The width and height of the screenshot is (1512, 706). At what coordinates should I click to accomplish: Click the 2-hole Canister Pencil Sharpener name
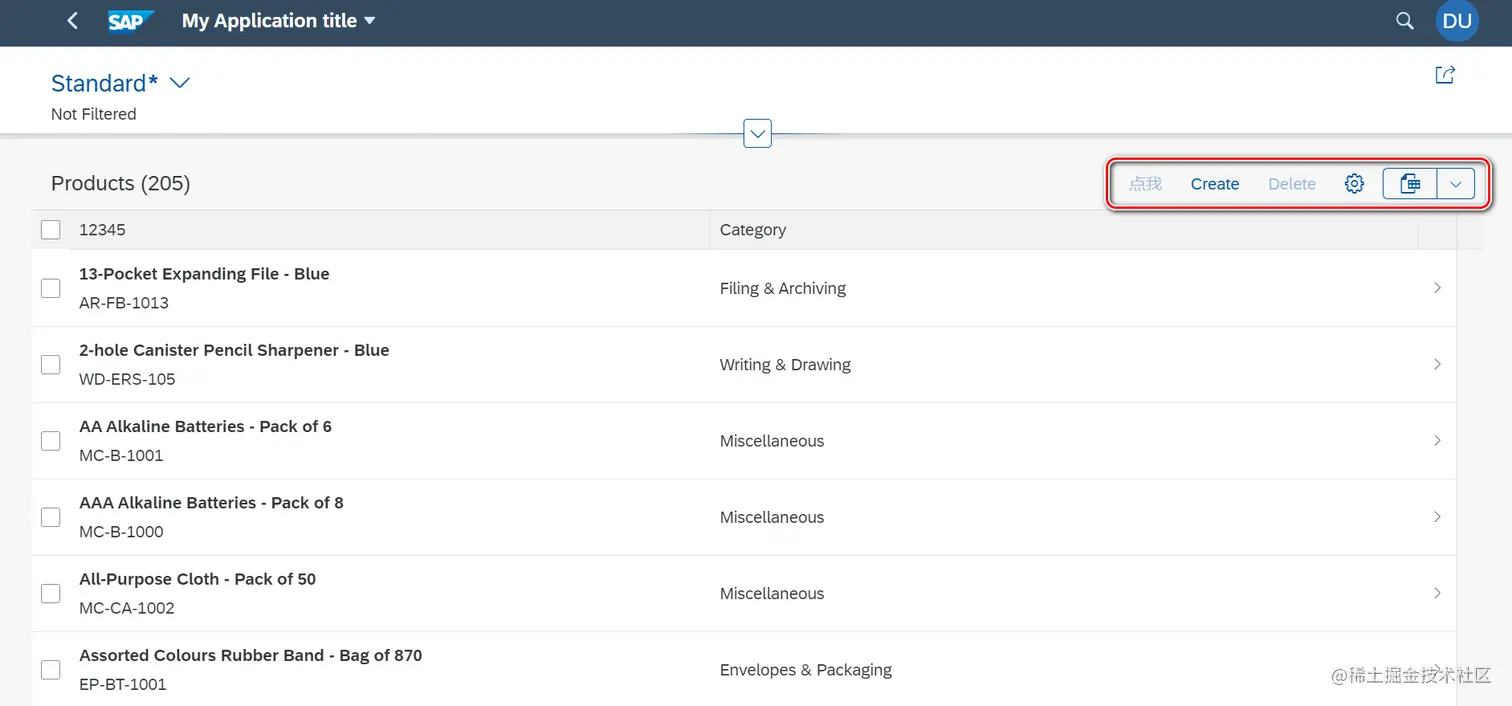[234, 350]
